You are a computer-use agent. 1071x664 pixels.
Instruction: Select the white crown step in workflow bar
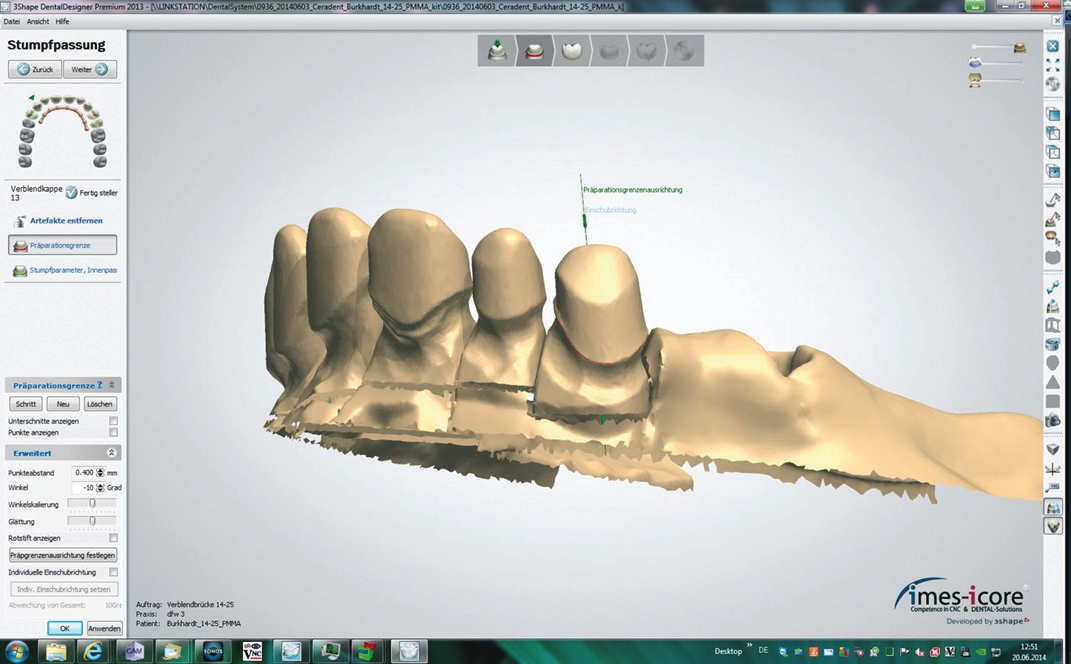572,51
